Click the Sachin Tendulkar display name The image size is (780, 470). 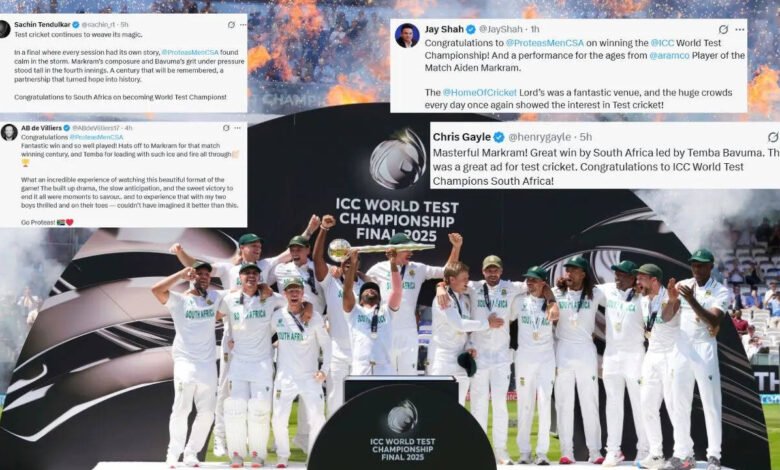click(x=42, y=24)
